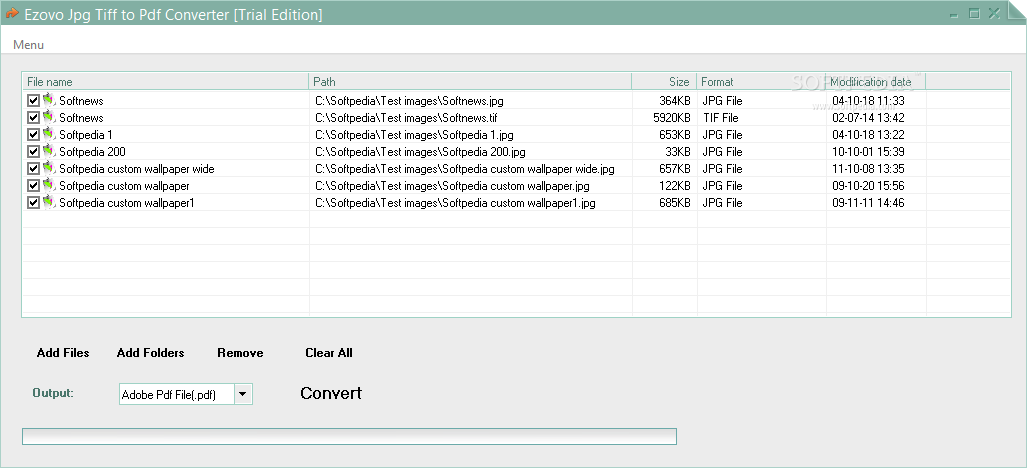Sort by Format column header
Screen dimensions: 1027x468
[x=761, y=82]
